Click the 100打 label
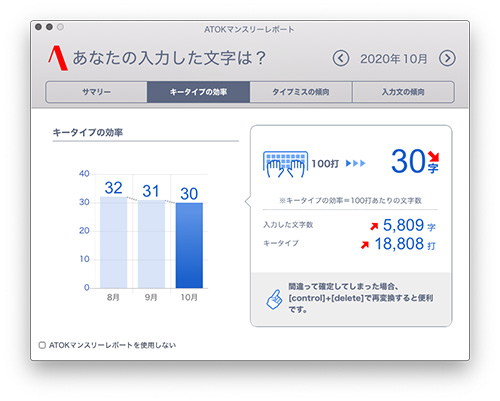Image resolution: width=500 pixels, height=401 pixels. click(325, 164)
